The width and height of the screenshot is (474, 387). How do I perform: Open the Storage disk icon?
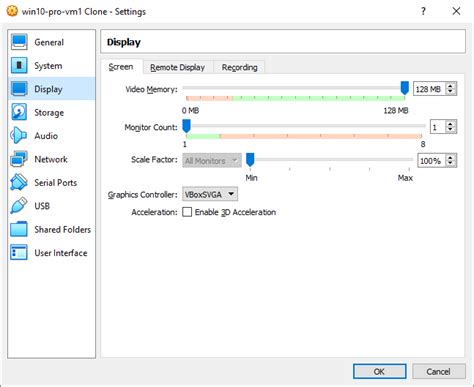click(19, 112)
